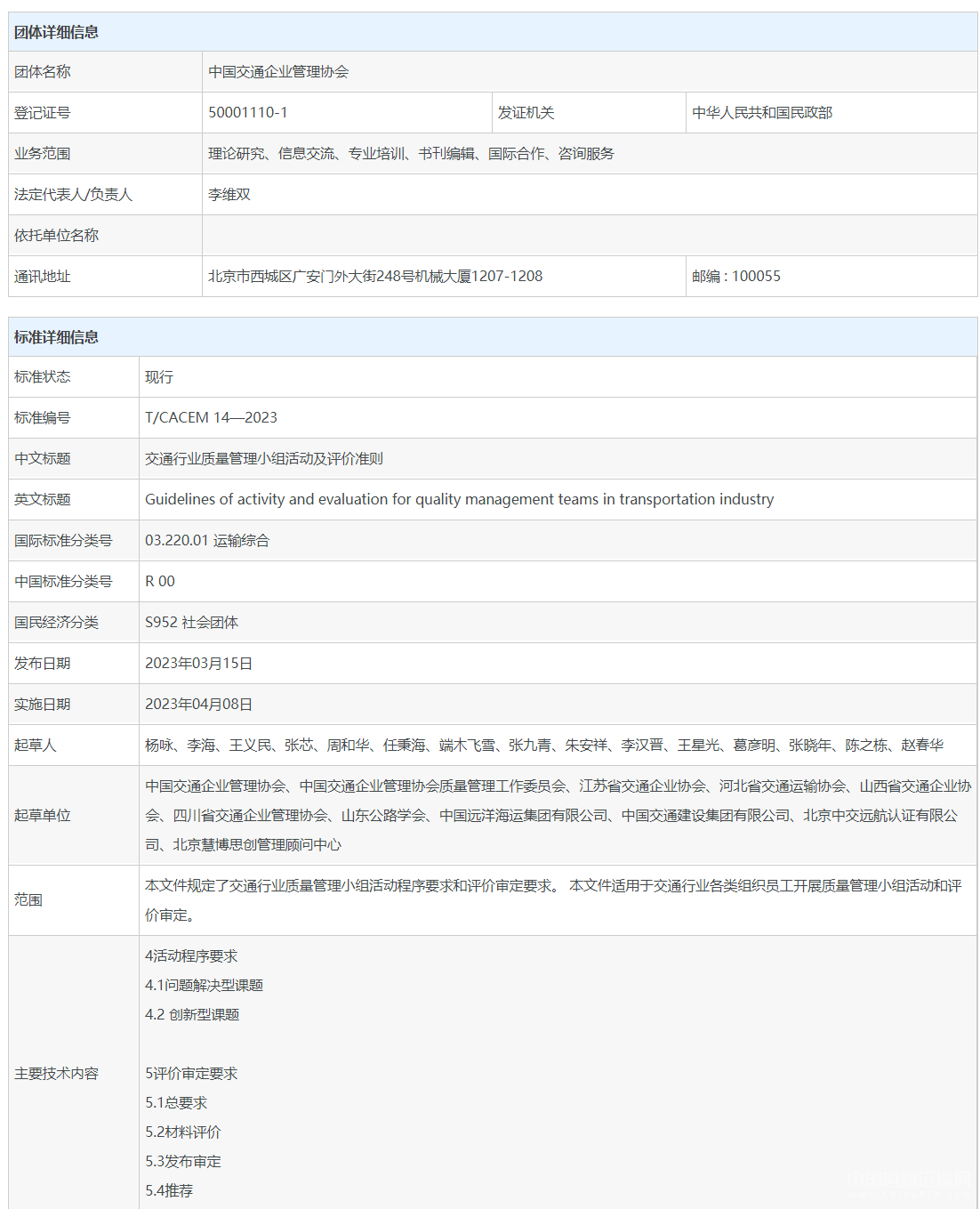980x1209 pixels.
Task: Click the 团体名称 label
Action: click(x=42, y=72)
